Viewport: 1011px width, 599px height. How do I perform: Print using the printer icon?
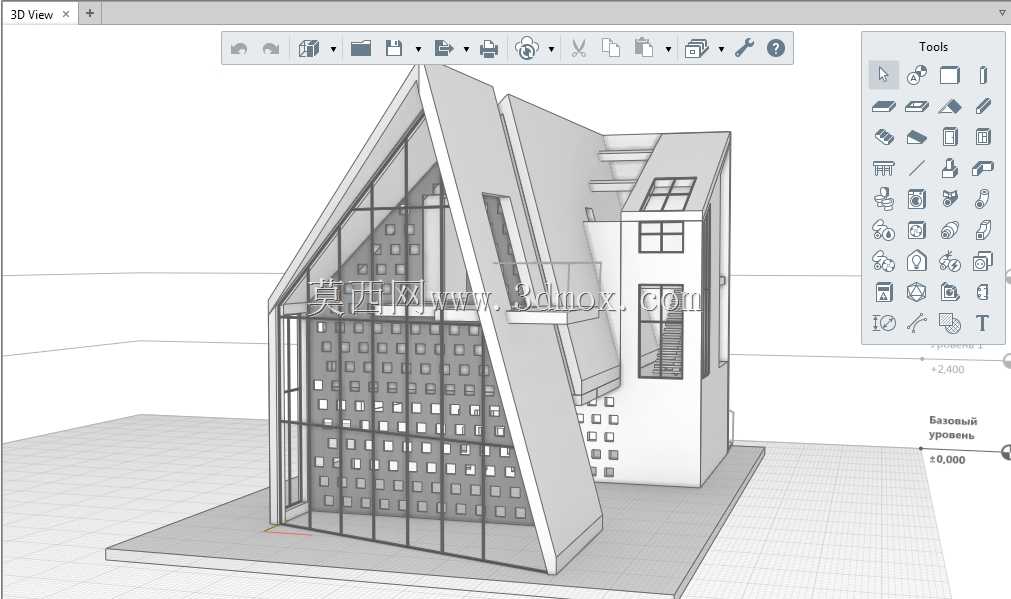click(489, 49)
